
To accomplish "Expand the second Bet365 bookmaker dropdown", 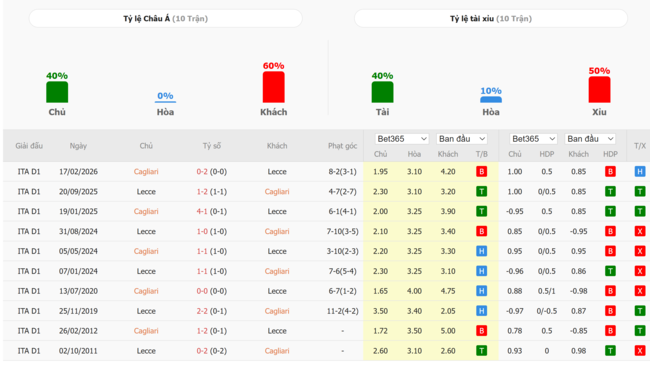I will click(533, 139).
